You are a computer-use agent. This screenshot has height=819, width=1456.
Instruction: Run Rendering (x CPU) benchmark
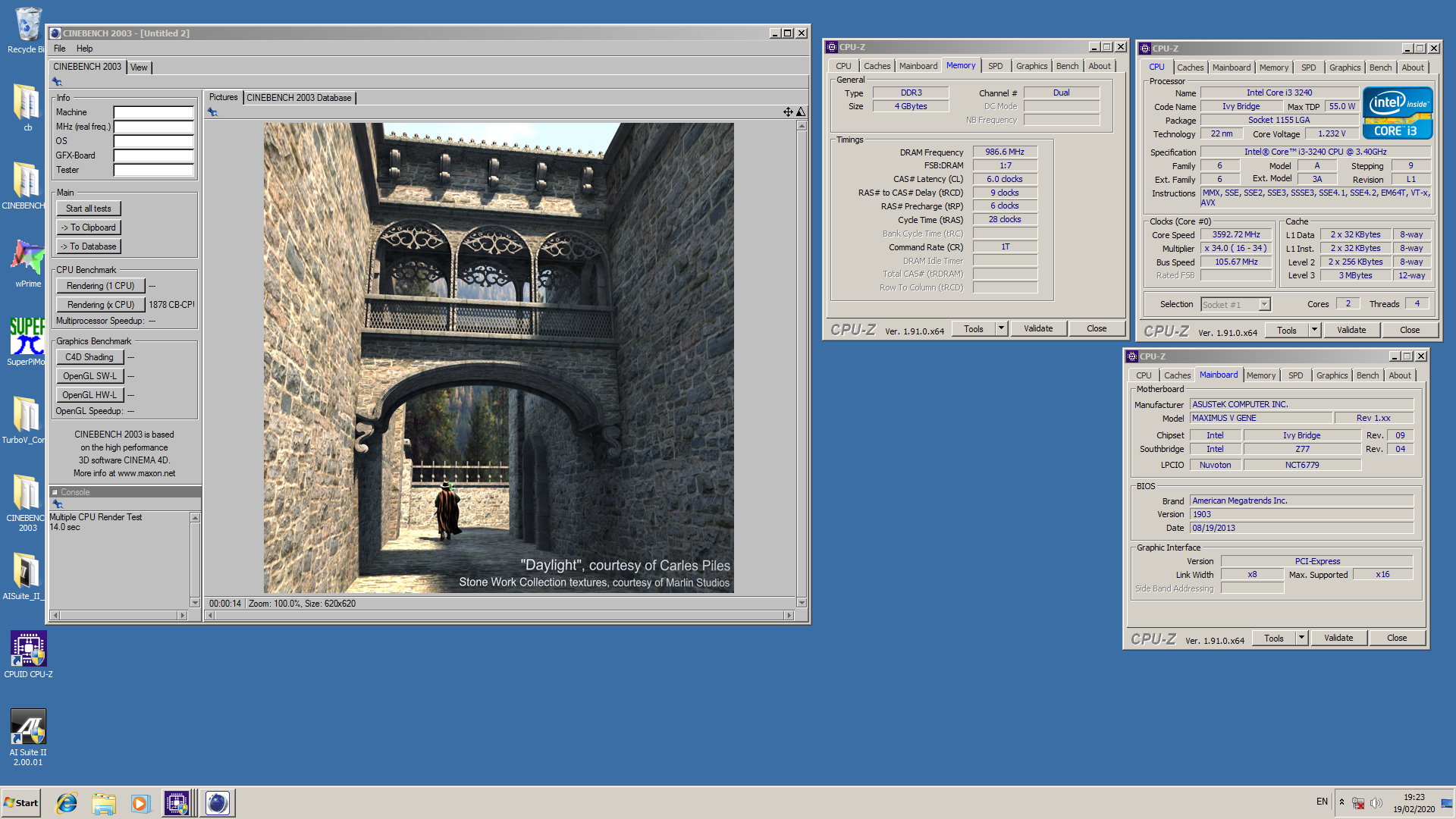(101, 305)
